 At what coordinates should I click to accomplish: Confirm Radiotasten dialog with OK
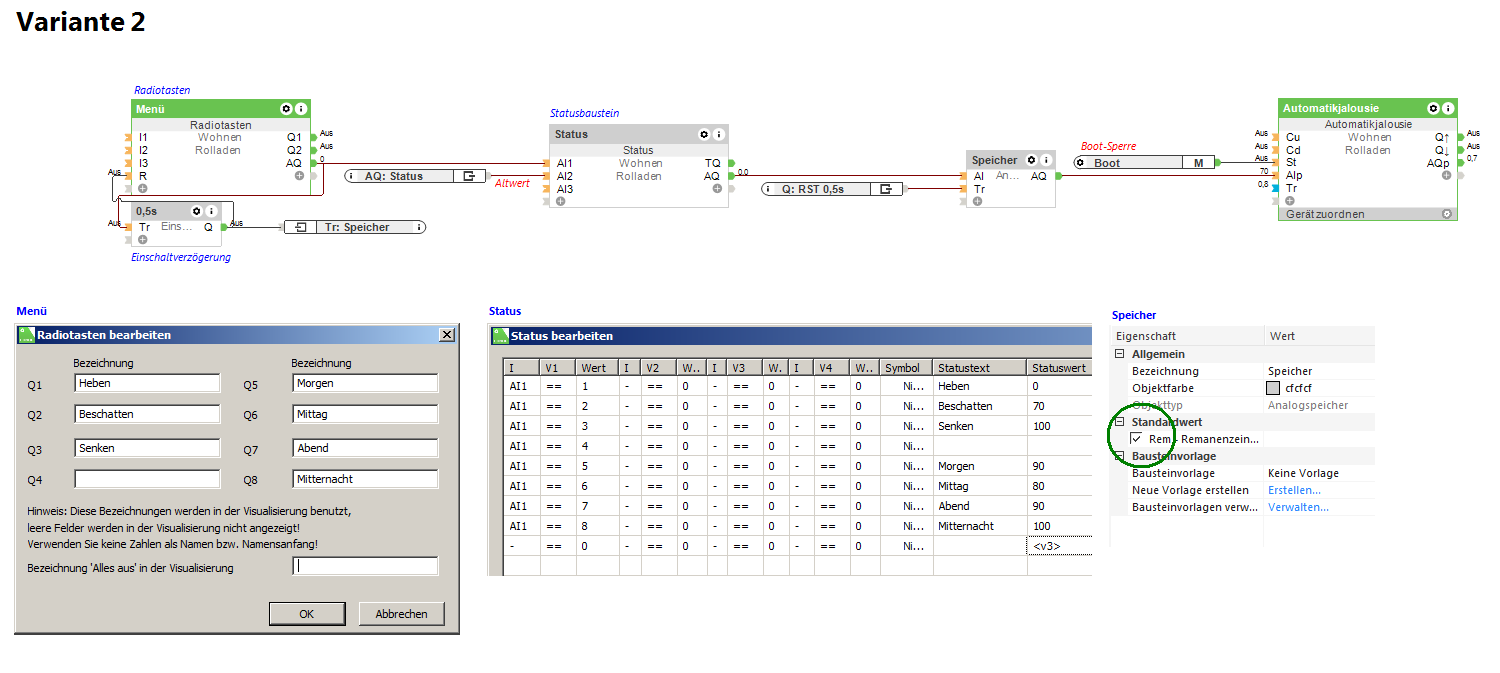tap(307, 614)
